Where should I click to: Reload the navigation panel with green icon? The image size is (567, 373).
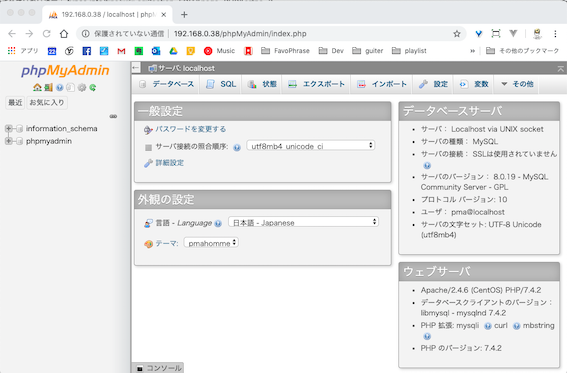tap(93, 87)
